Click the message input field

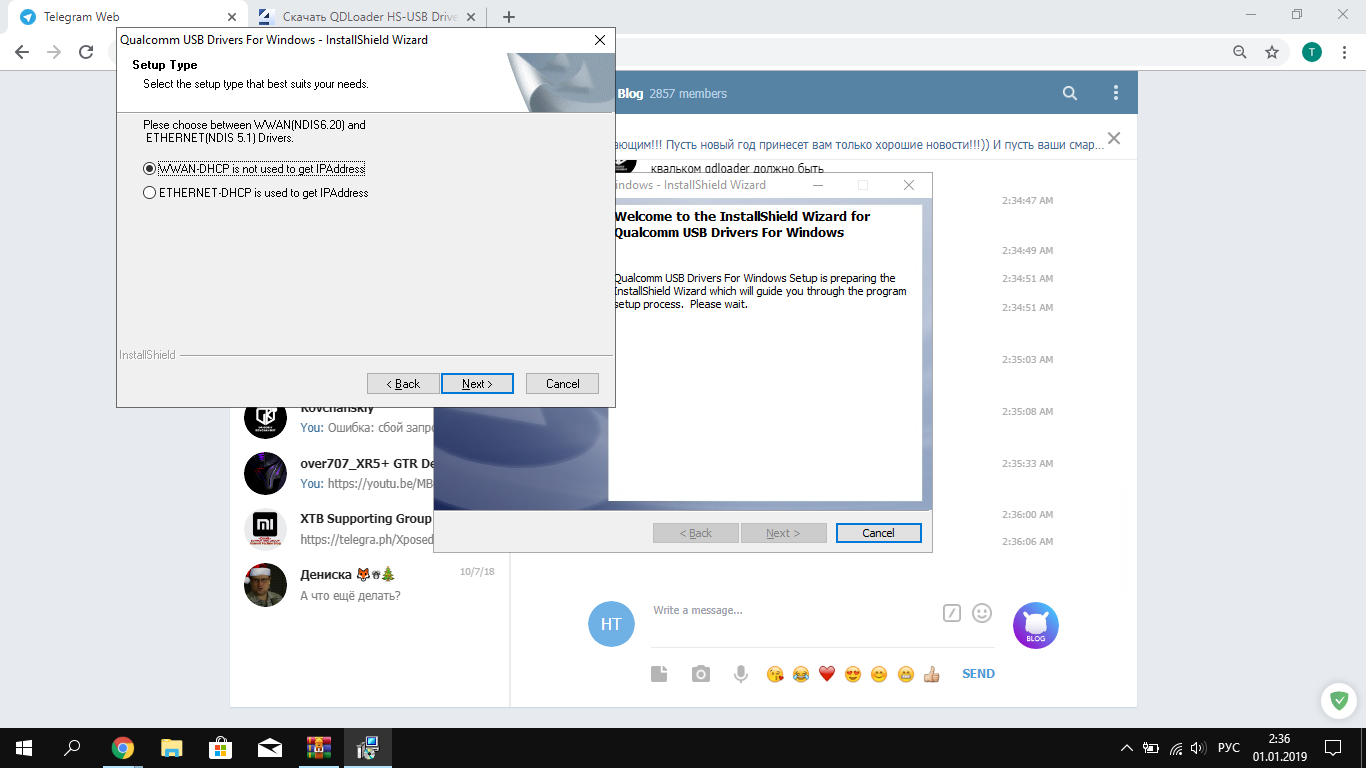click(x=790, y=611)
